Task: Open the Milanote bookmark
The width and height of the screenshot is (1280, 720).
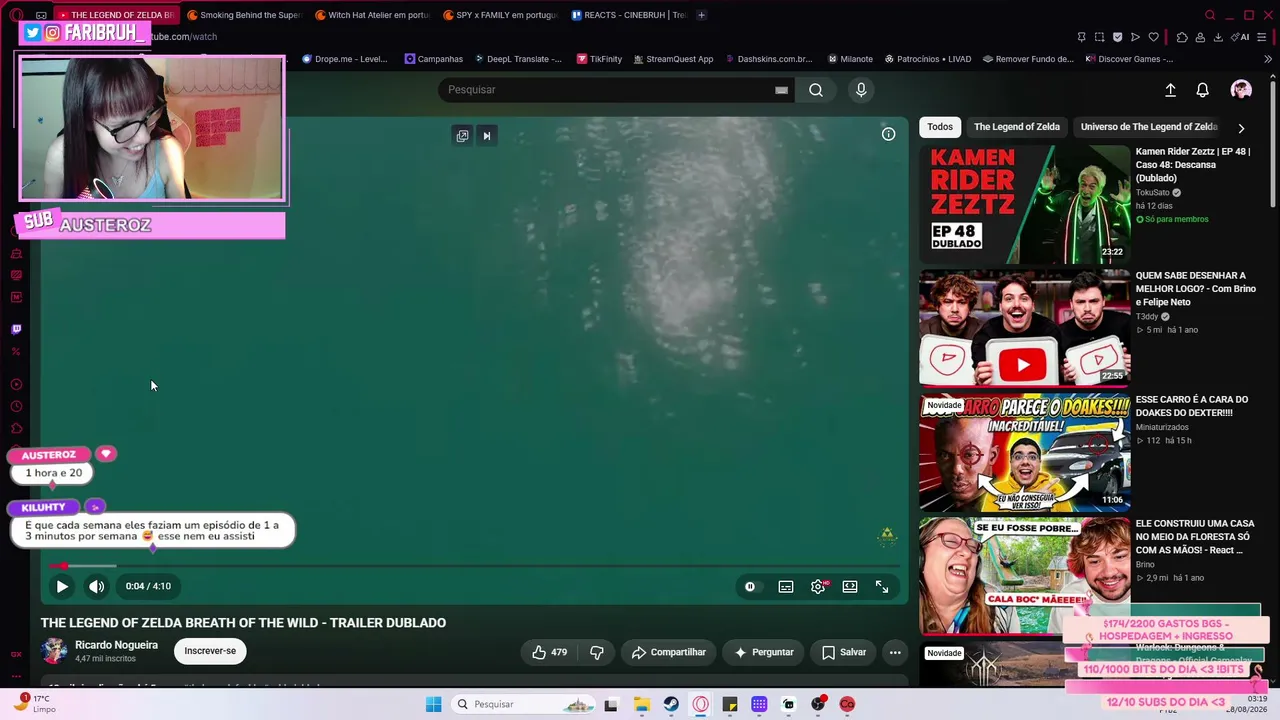Action: (x=850, y=59)
